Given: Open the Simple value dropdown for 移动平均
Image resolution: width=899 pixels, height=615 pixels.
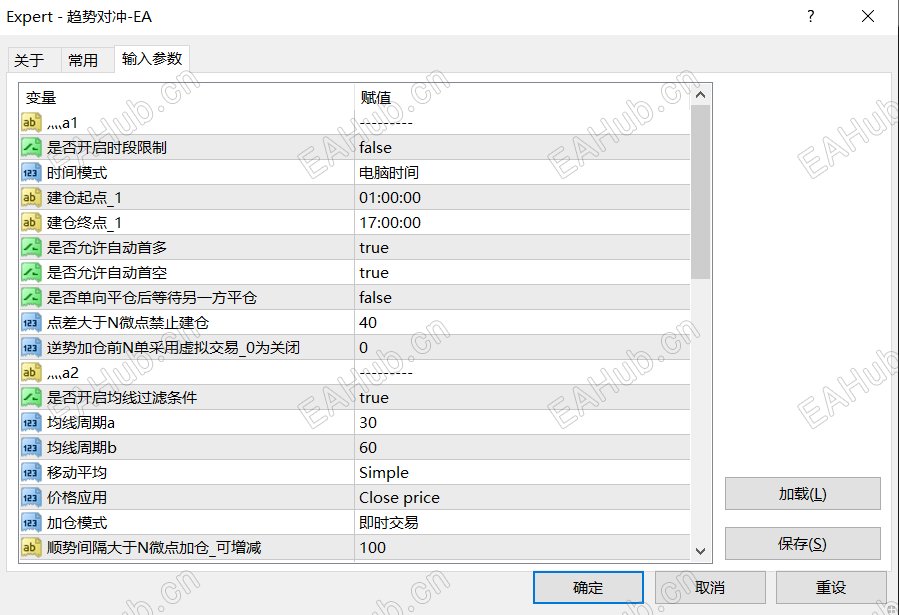Looking at the screenshot, I should [522, 472].
